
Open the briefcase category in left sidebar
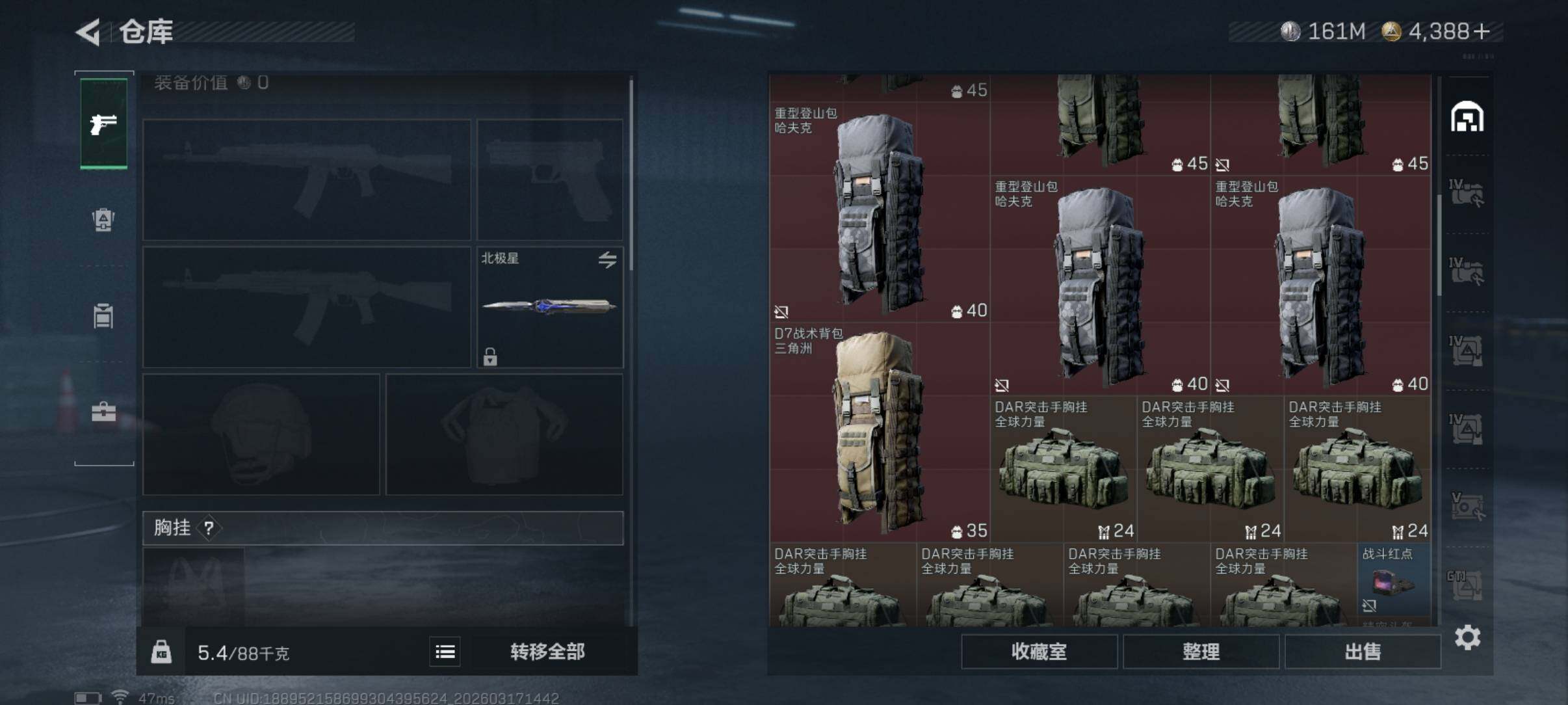coord(103,412)
